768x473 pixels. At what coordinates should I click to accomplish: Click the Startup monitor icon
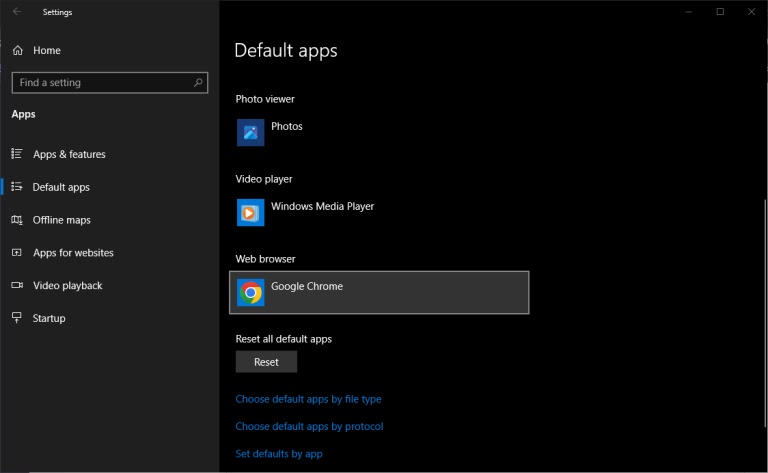click(x=17, y=318)
